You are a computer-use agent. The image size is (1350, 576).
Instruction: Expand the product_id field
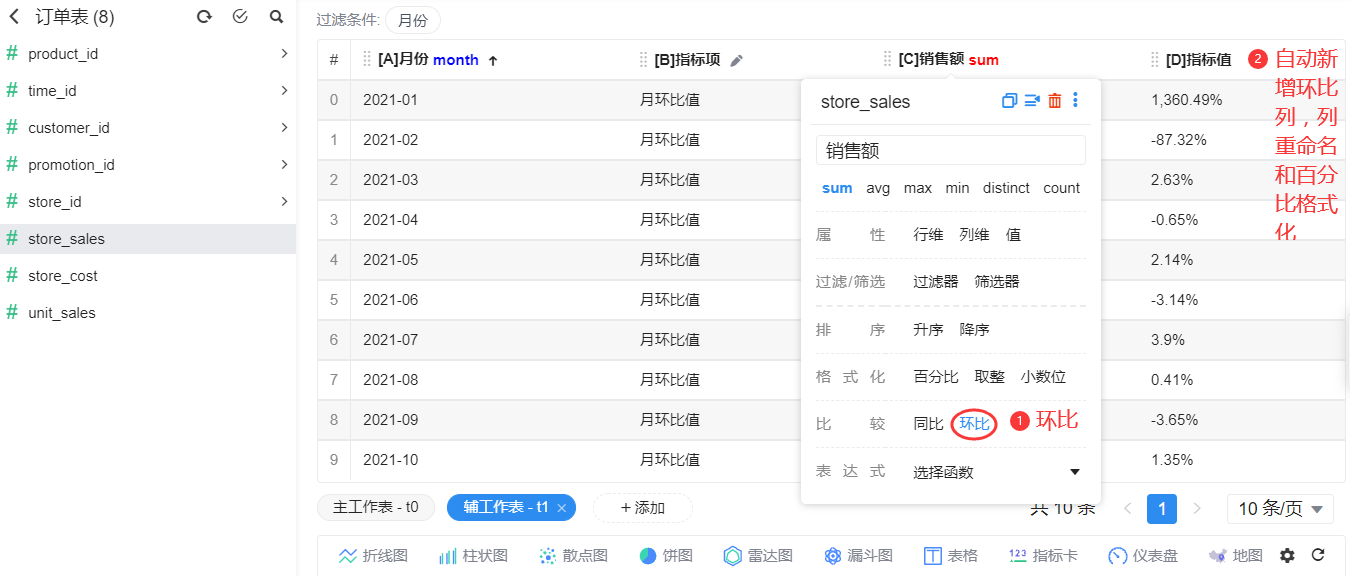coord(284,54)
